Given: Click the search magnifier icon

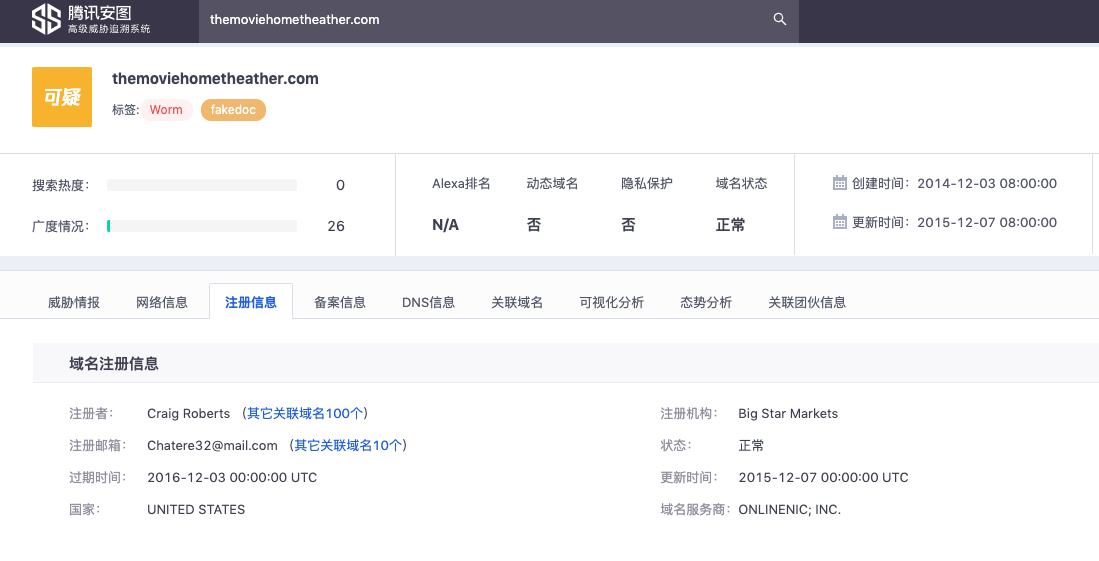Looking at the screenshot, I should tap(780, 19).
